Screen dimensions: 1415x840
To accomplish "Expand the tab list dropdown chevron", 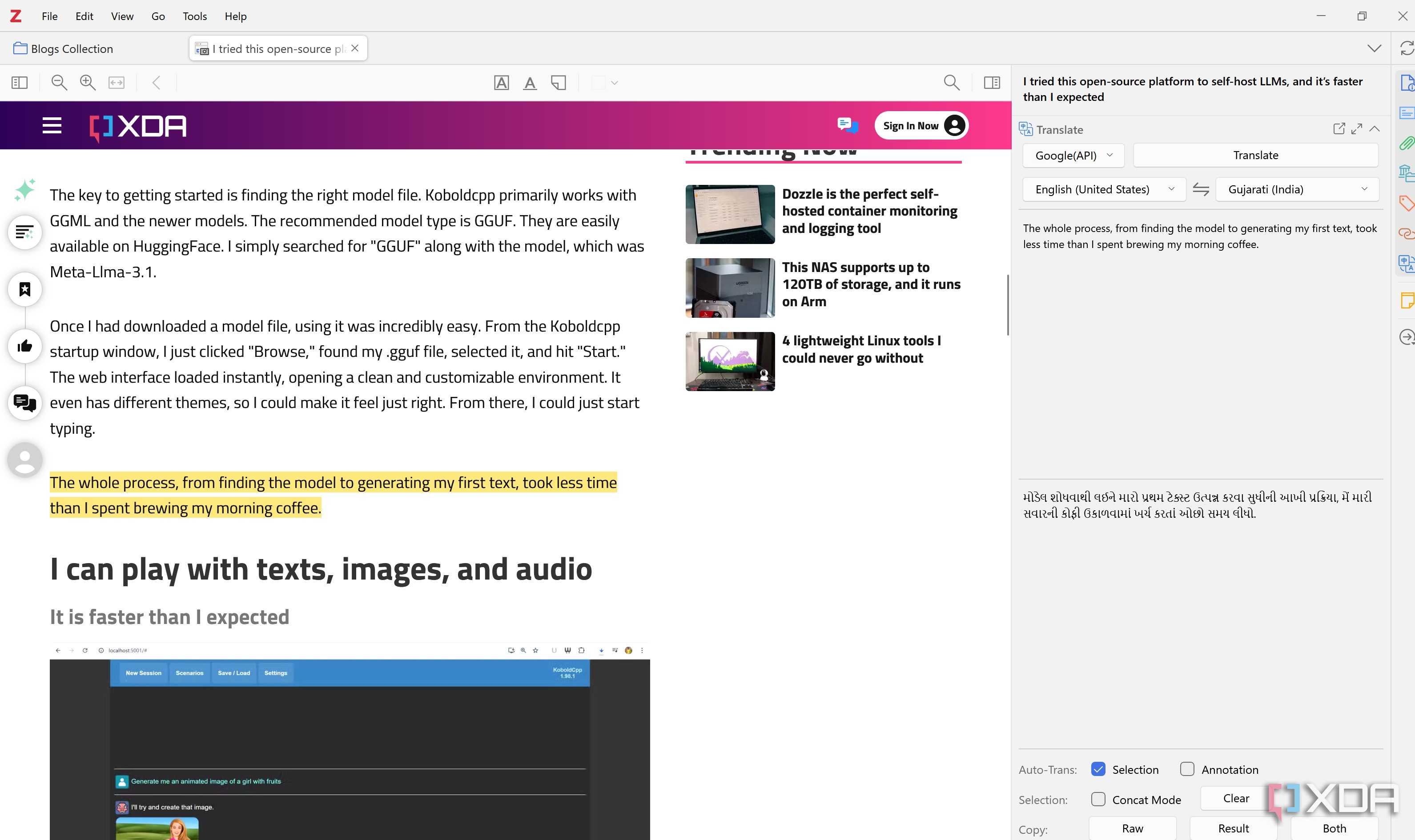I will (x=1374, y=48).
